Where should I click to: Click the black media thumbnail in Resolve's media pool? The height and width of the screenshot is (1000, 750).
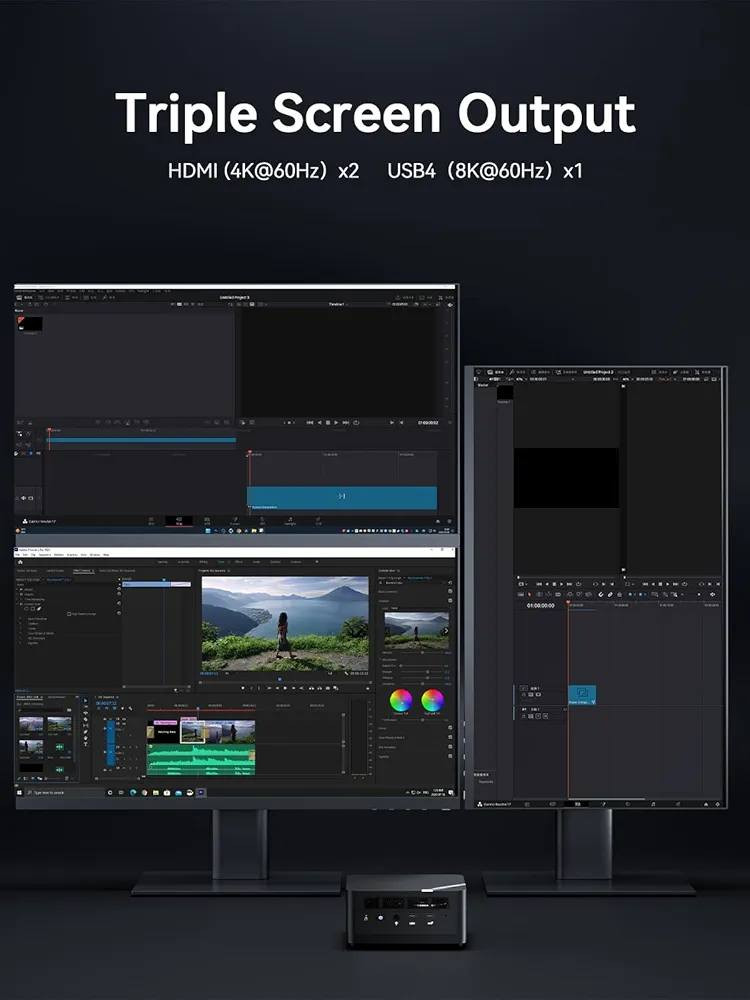31,324
